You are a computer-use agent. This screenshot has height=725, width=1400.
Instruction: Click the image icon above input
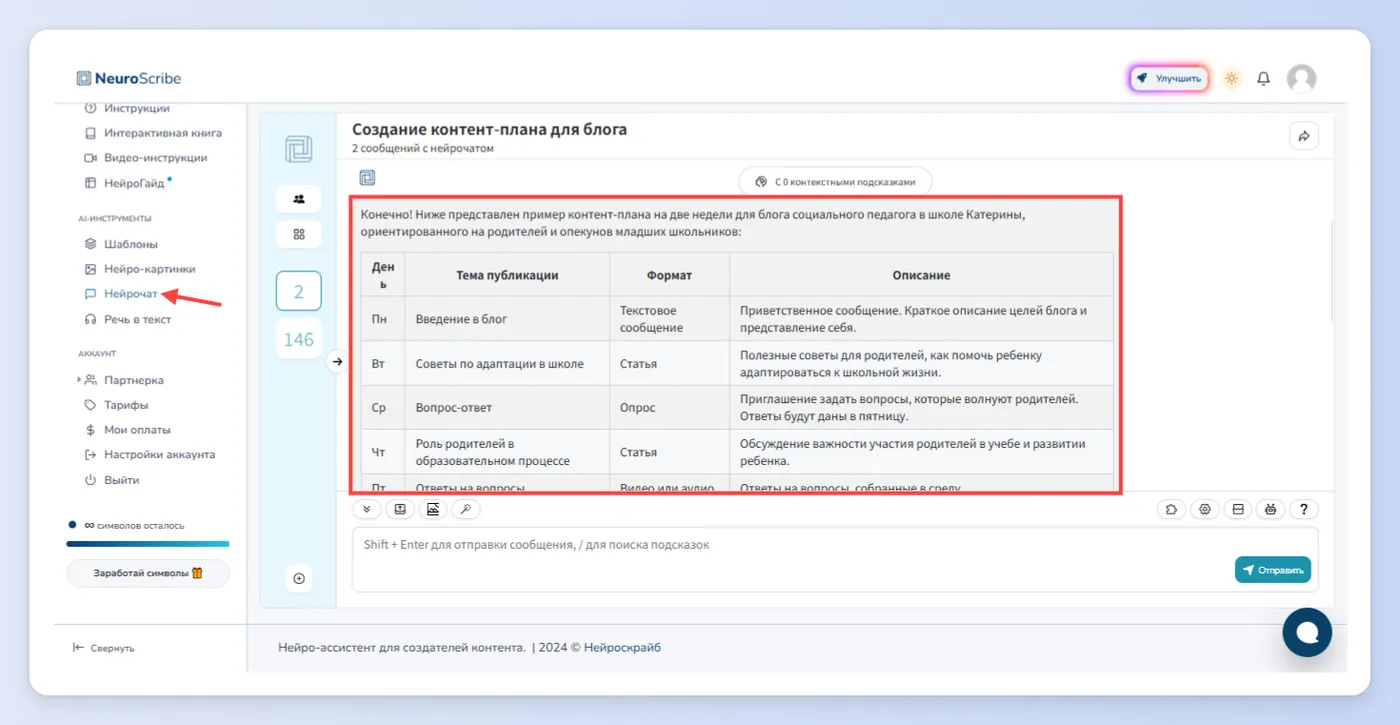(x=433, y=509)
